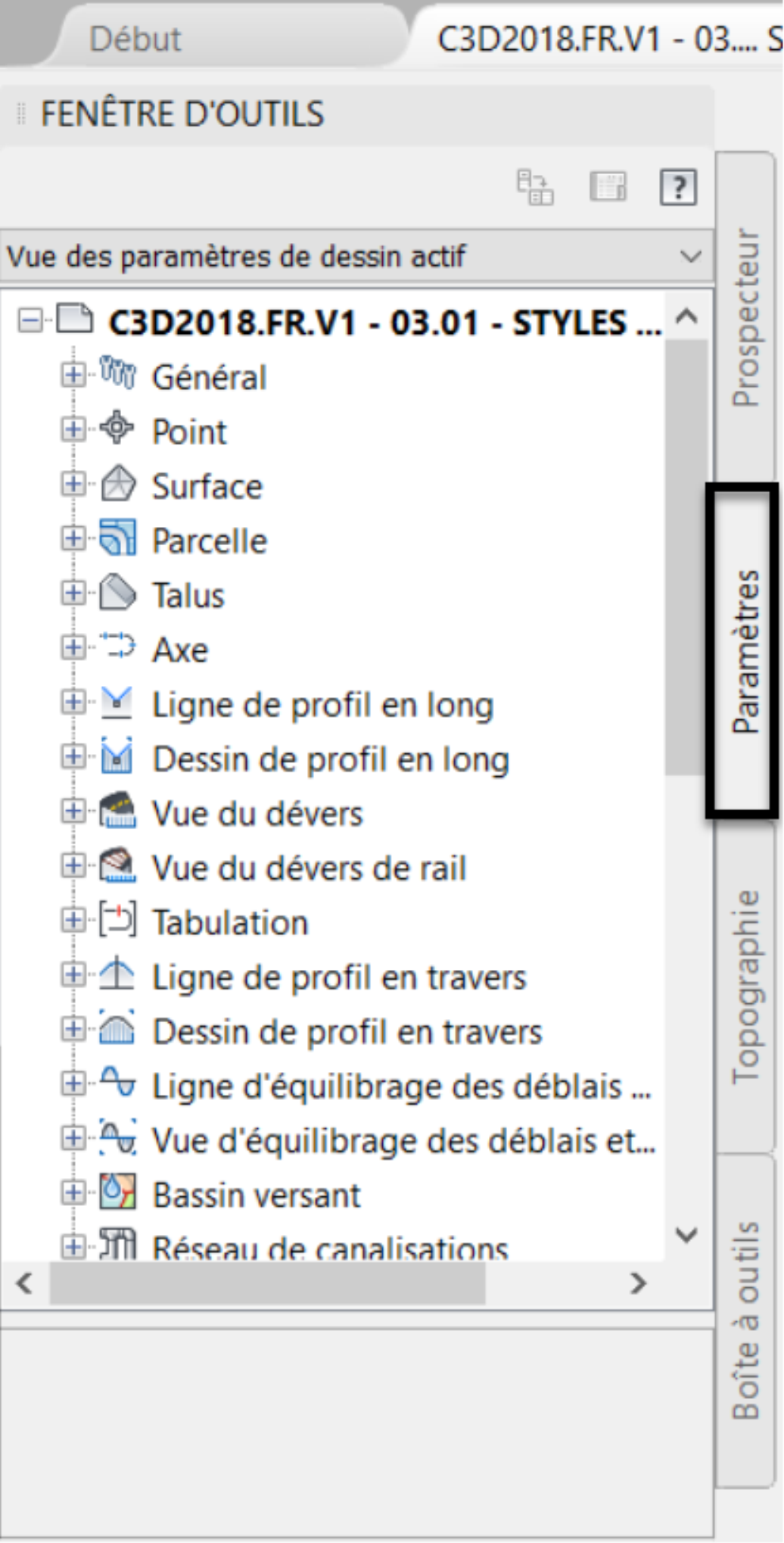This screenshot has width=784, height=1543.
Task: Select the Début document tab
Action: click(135, 39)
